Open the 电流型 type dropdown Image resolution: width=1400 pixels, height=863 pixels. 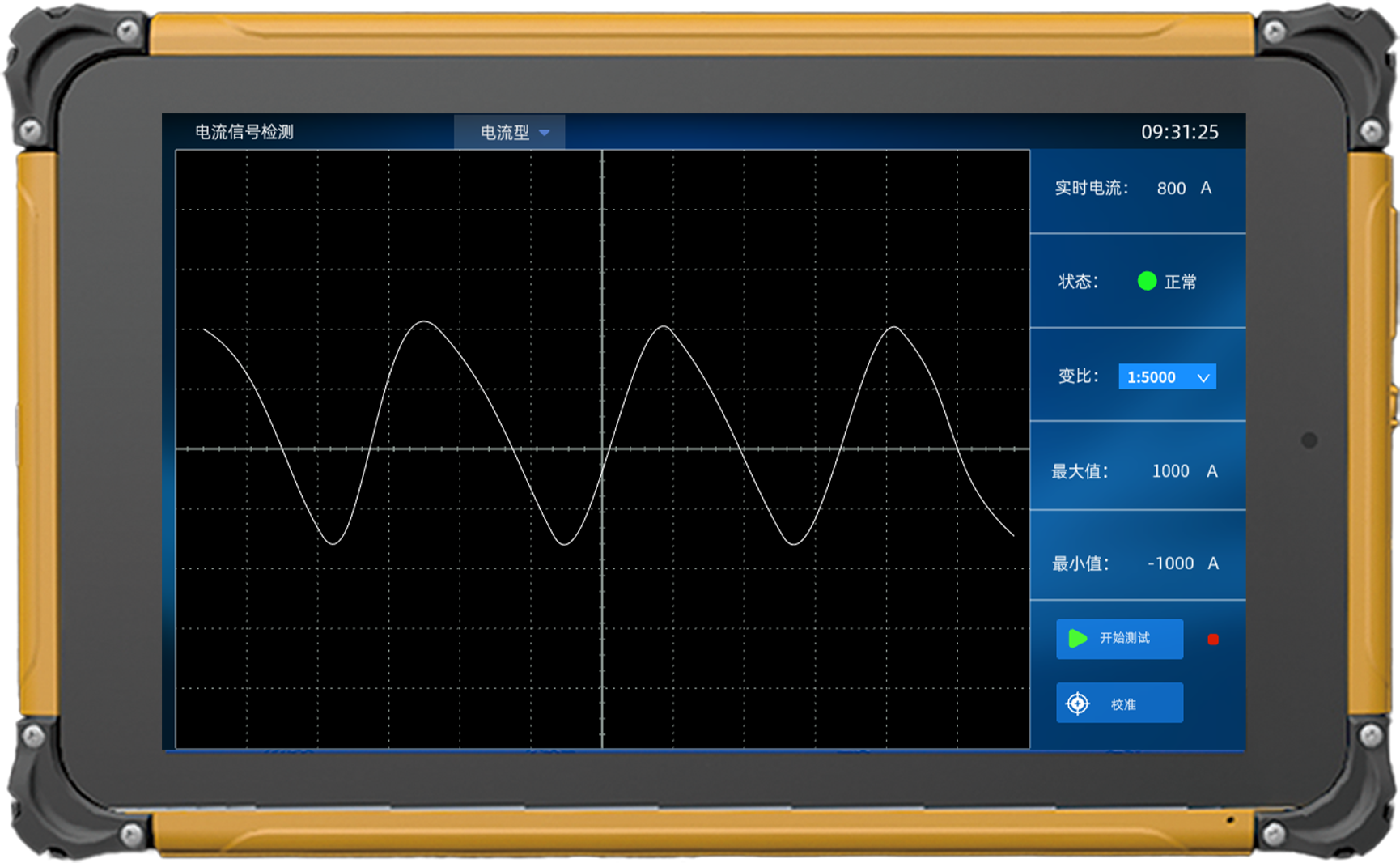tap(509, 132)
